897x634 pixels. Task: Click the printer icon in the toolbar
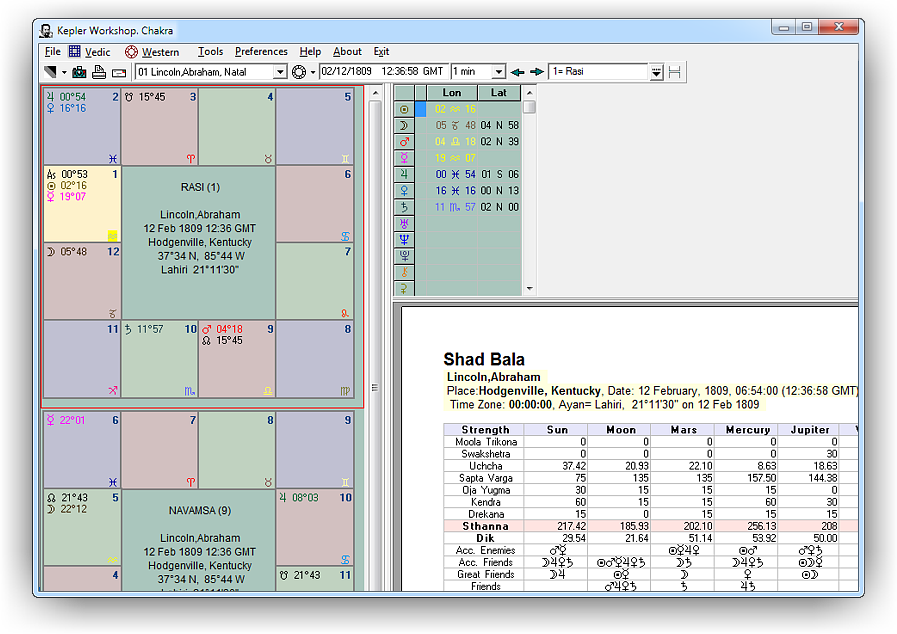(99, 72)
